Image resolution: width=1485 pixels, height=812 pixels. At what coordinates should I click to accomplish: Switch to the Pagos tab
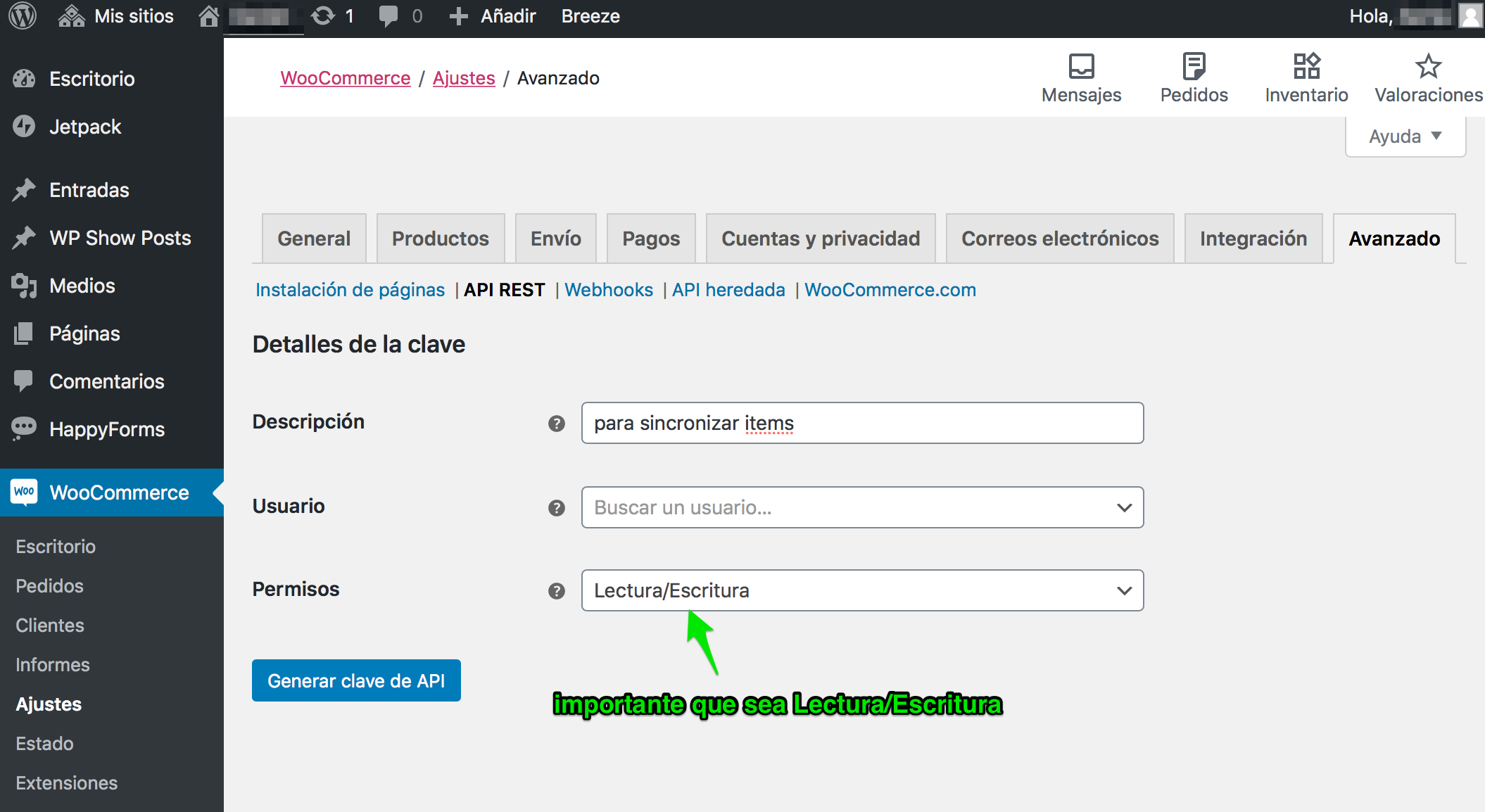(651, 239)
